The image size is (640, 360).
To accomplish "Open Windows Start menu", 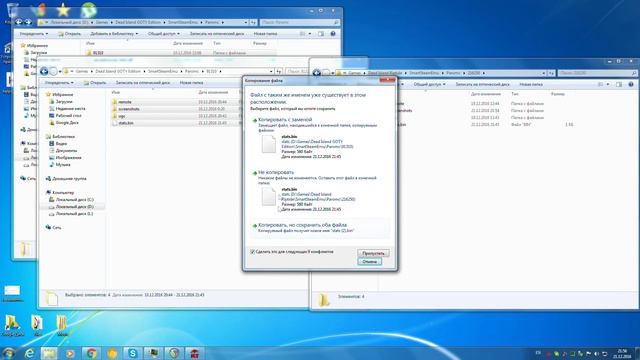I will coord(8,353).
